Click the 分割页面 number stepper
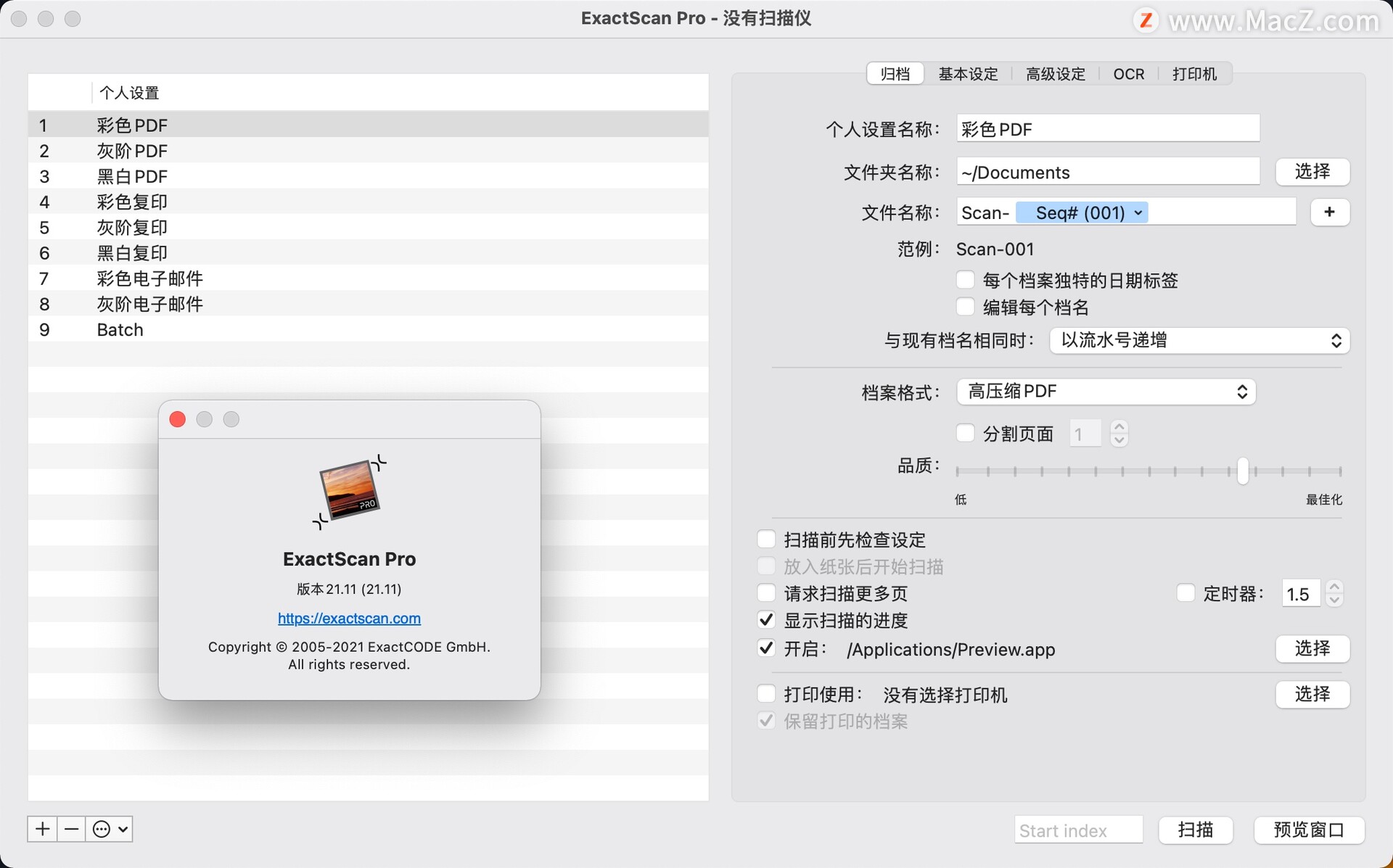Screen dimensions: 1393x868 1119,434
